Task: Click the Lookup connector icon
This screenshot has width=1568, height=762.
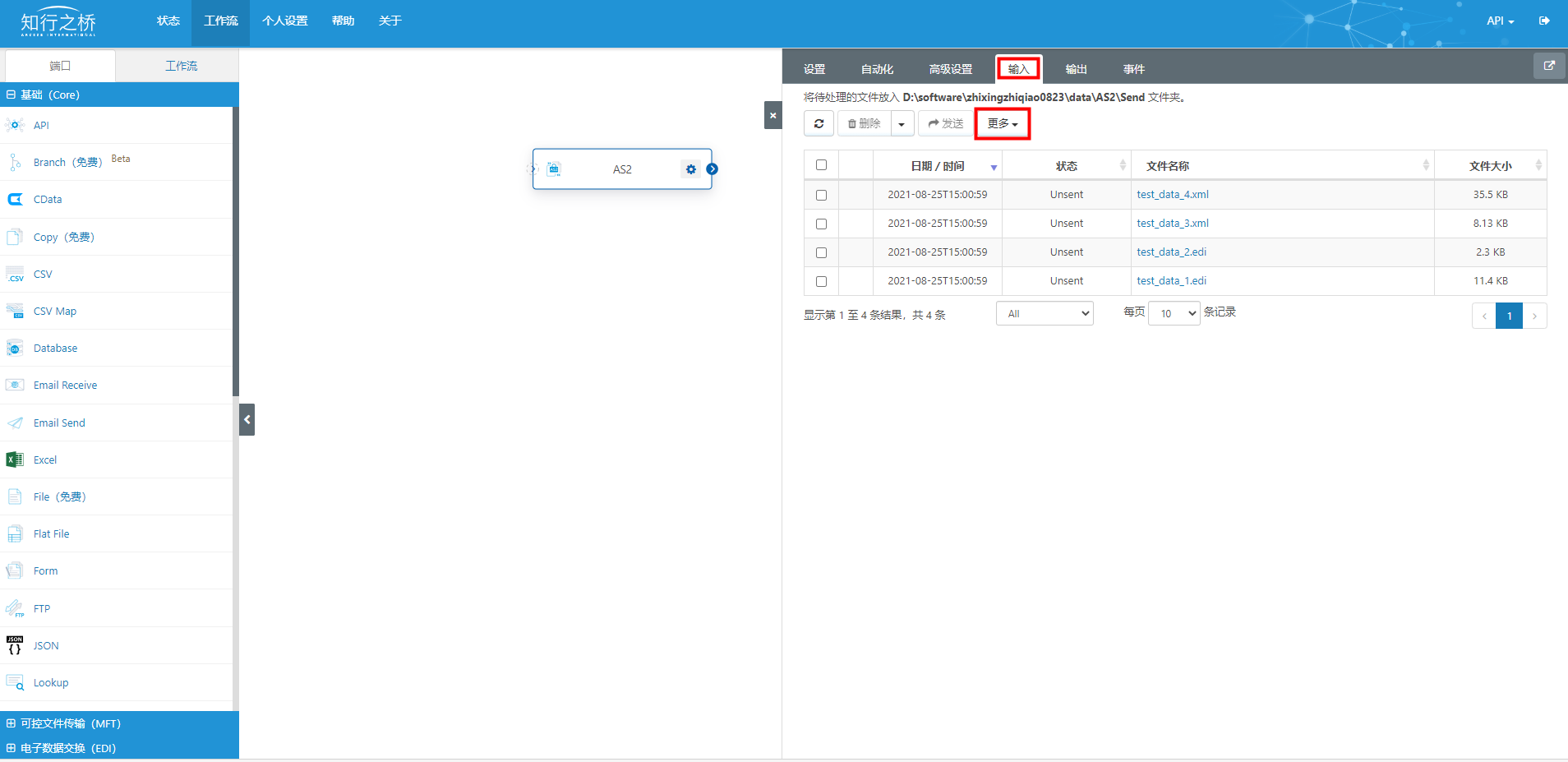Action: (15, 682)
